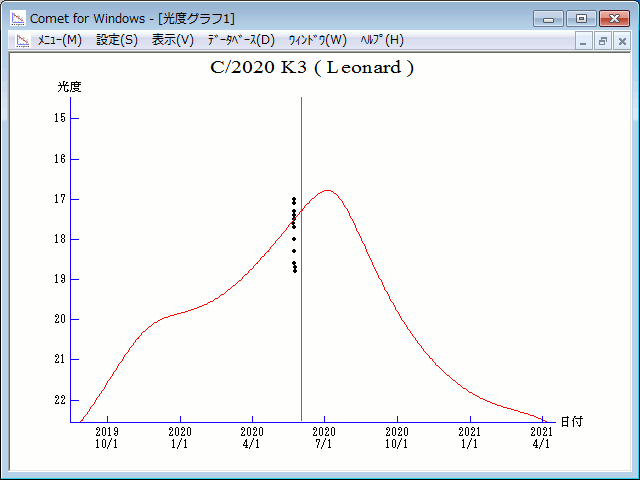Click the red light curve peak
Viewport: 640px width, 480px height.
(327, 190)
